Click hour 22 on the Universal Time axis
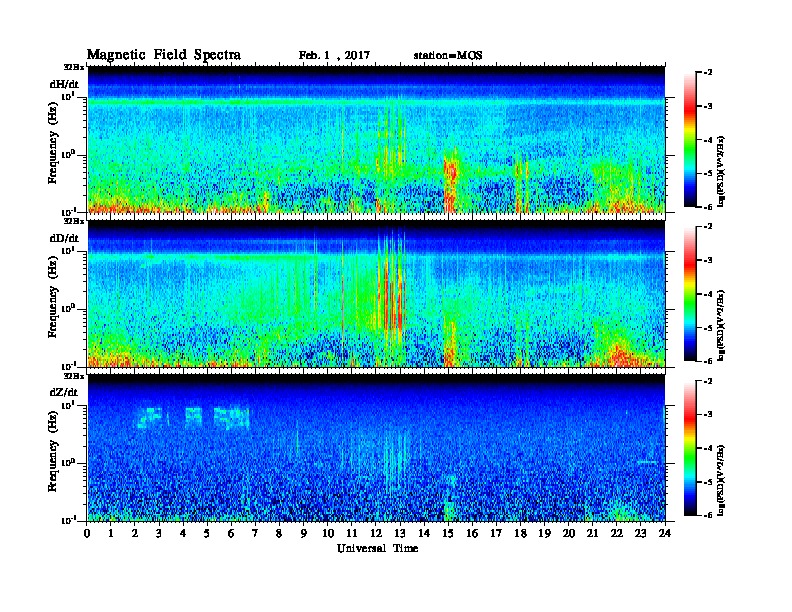 pyautogui.click(x=617, y=533)
